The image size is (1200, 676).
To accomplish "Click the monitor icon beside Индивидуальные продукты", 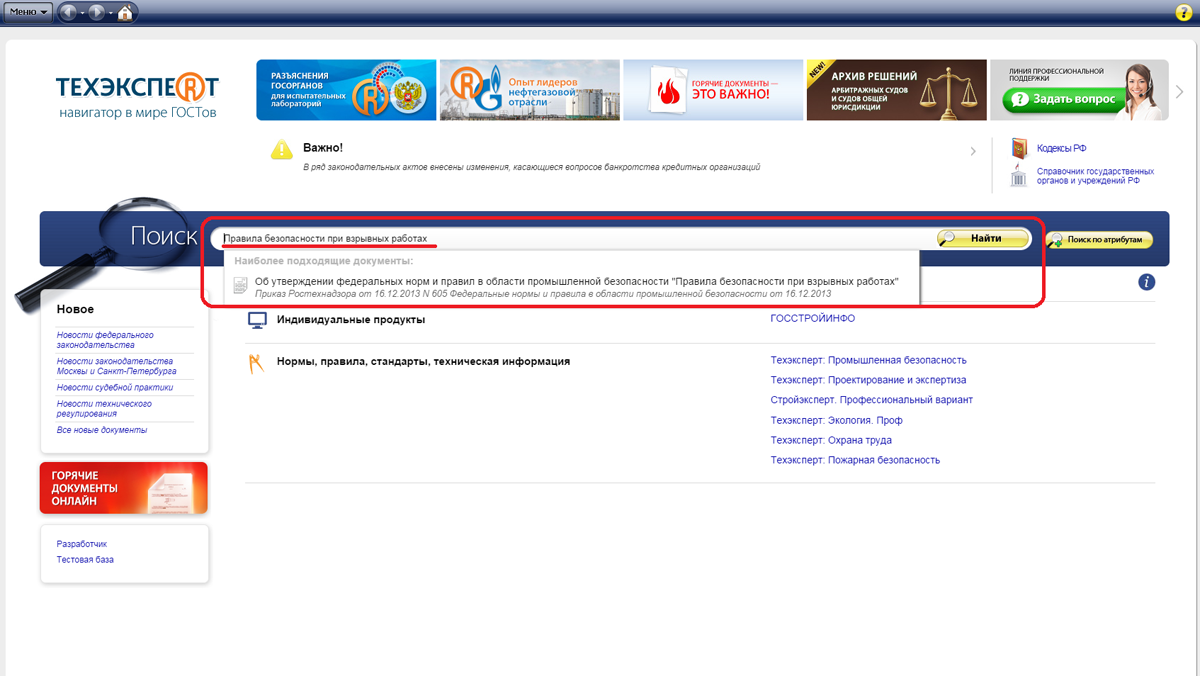I will point(257,320).
